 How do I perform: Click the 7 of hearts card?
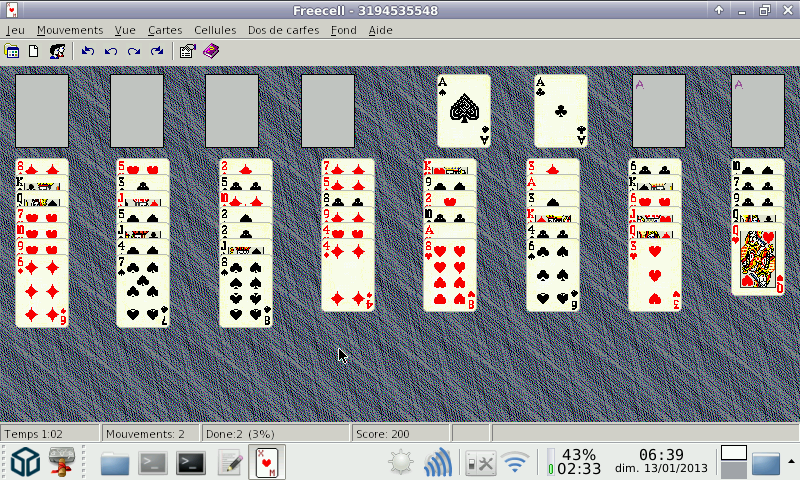click(42, 215)
